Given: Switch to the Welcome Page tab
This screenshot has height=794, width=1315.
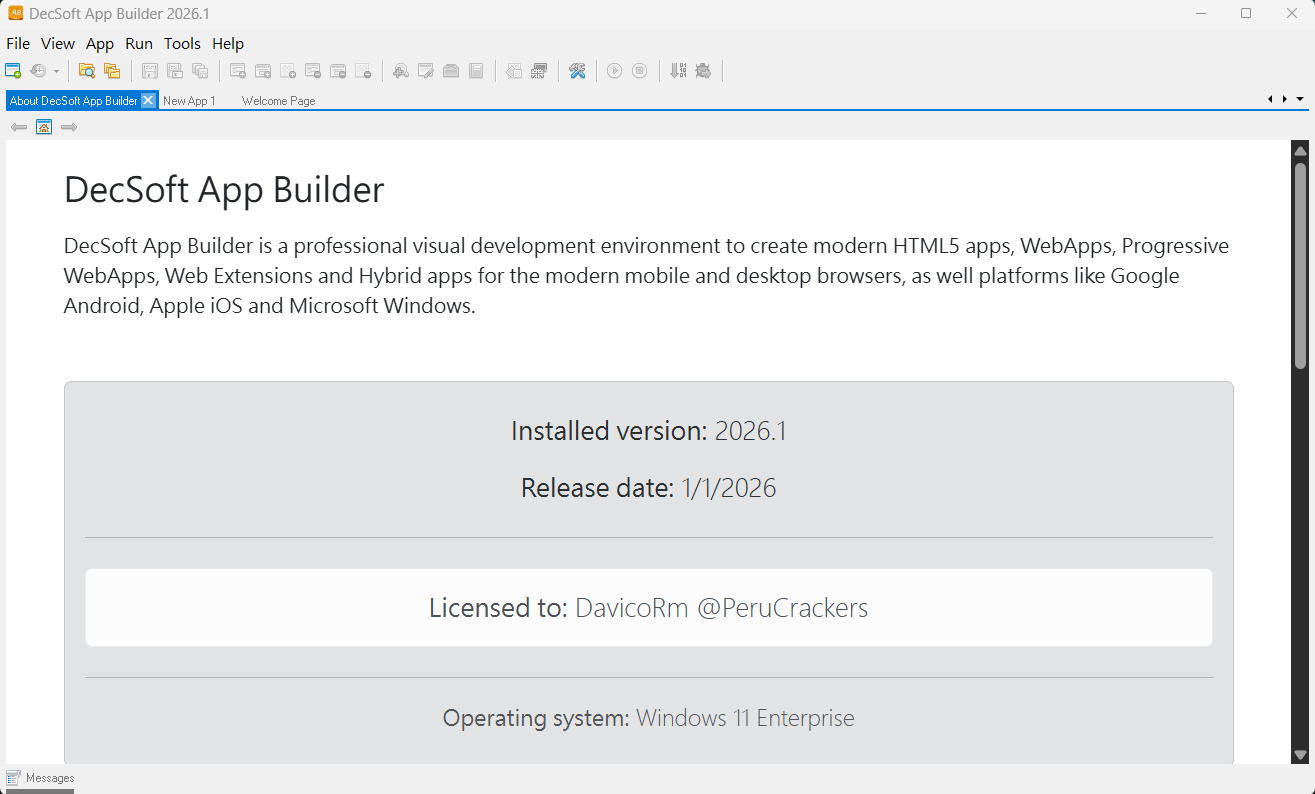Looking at the screenshot, I should [279, 101].
